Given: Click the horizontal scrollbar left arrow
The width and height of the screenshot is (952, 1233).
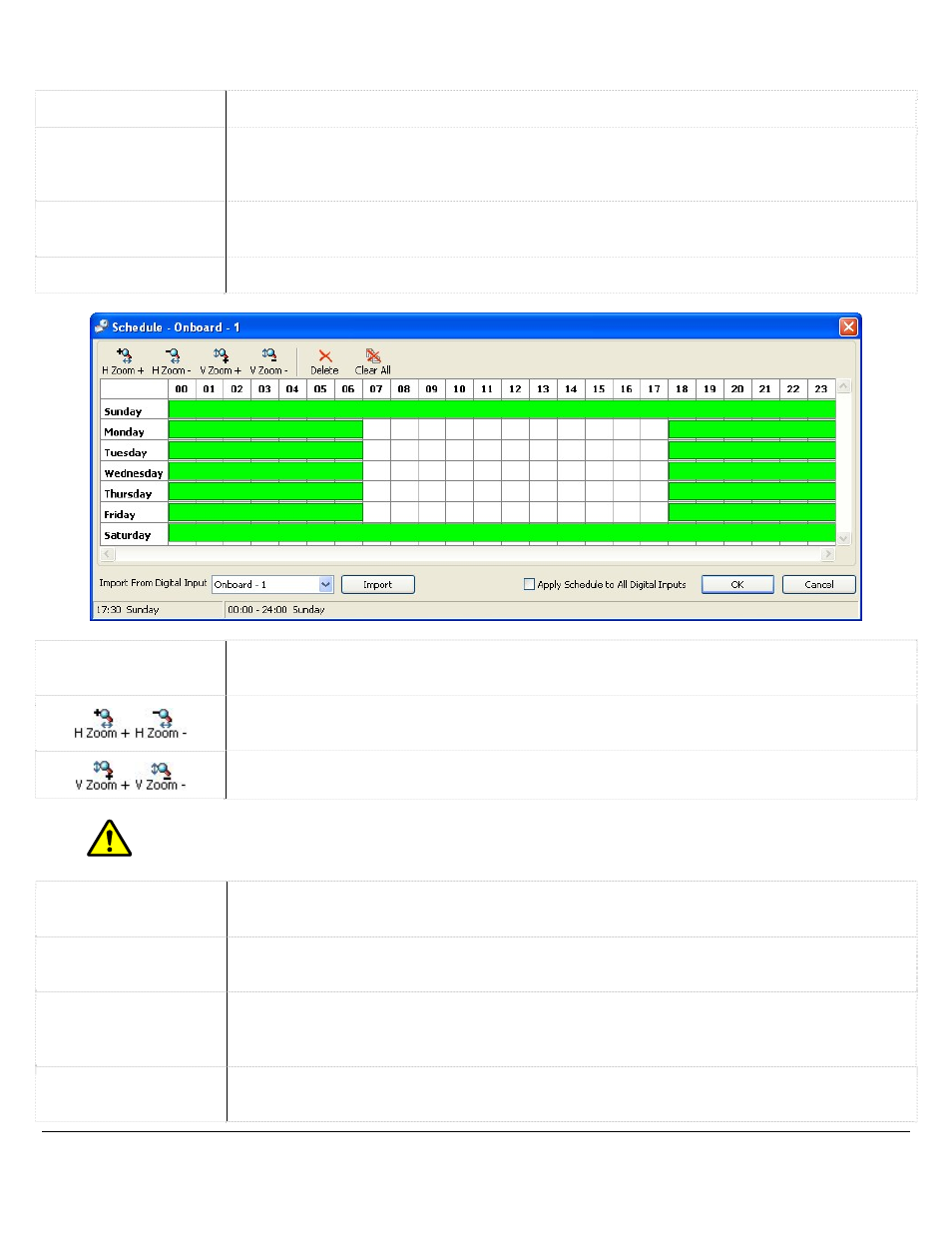Looking at the screenshot, I should pyautogui.click(x=108, y=554).
